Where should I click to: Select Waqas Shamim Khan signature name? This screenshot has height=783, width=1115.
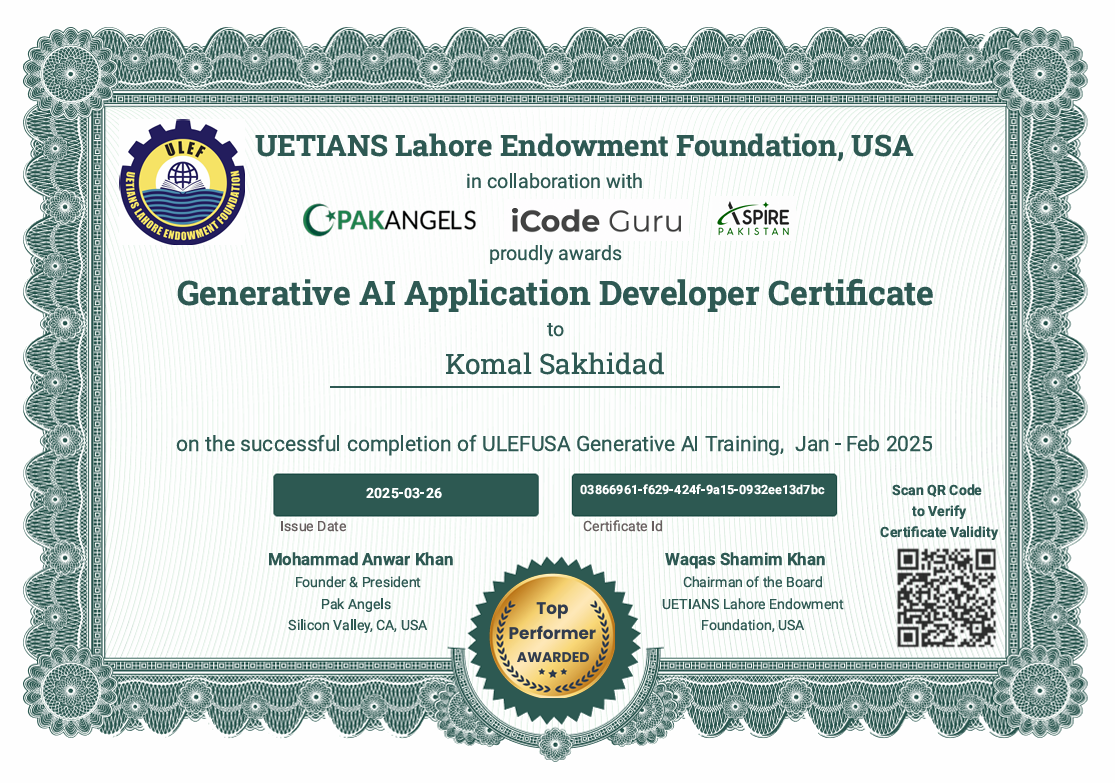pos(744,559)
